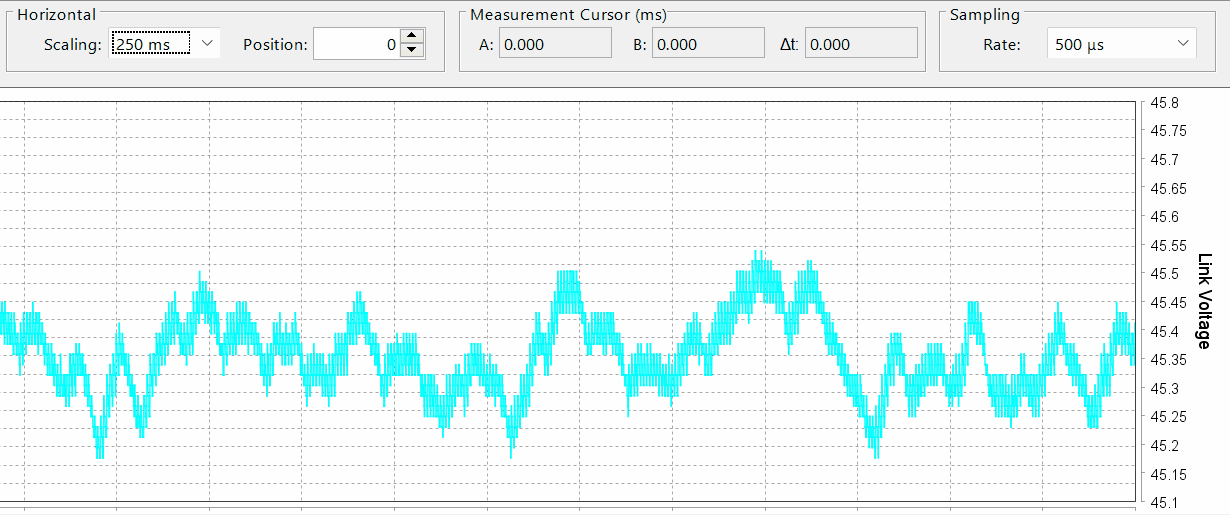The width and height of the screenshot is (1230, 515).
Task: Click the 45.2 tick label on the axis
Action: [1163, 445]
